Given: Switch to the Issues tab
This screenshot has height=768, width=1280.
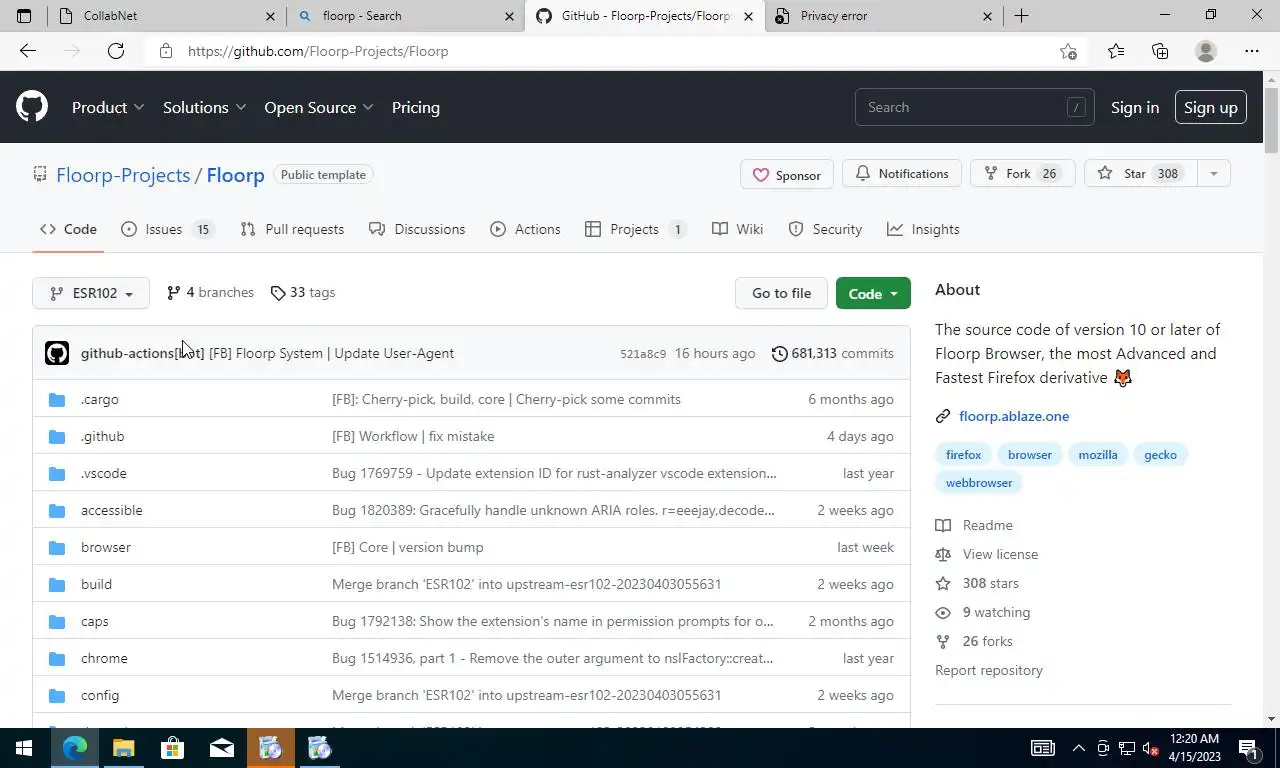Looking at the screenshot, I should pyautogui.click(x=166, y=229).
